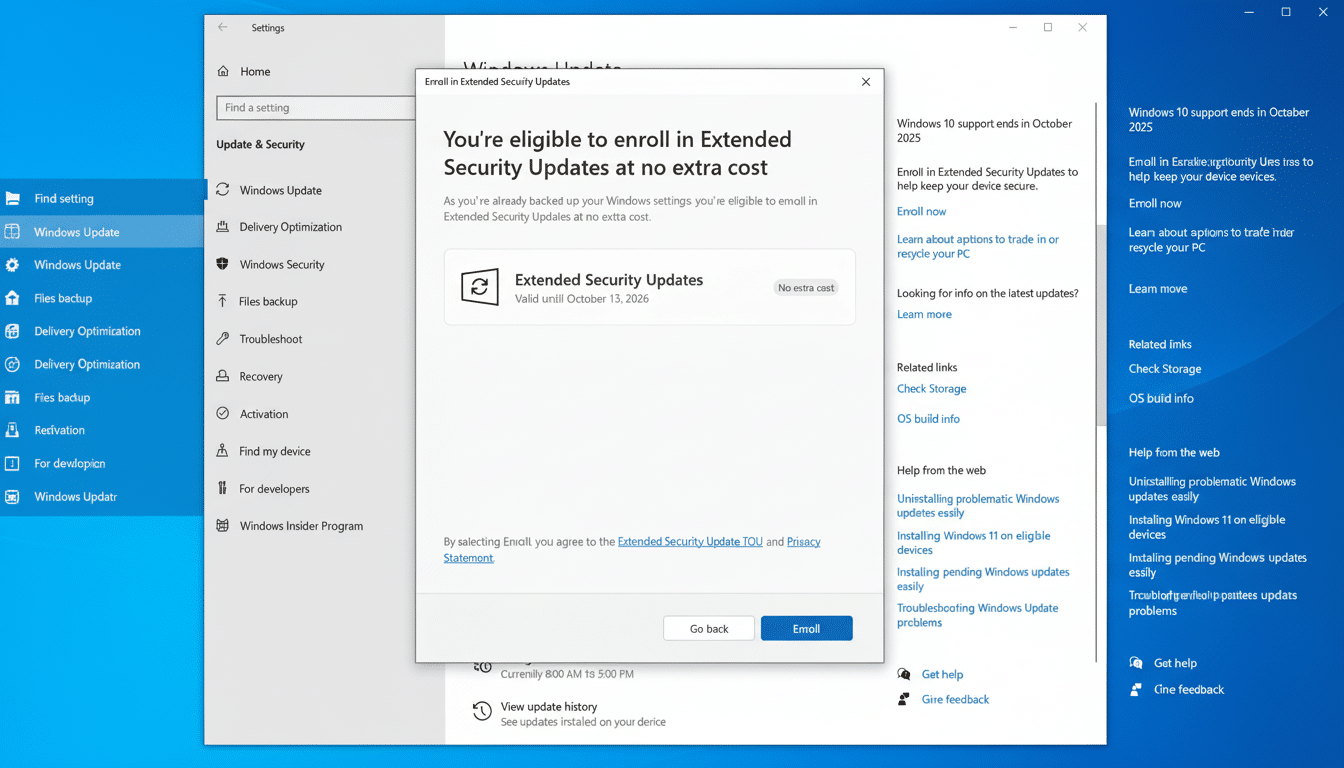Click the Check Storage link

[931, 388]
